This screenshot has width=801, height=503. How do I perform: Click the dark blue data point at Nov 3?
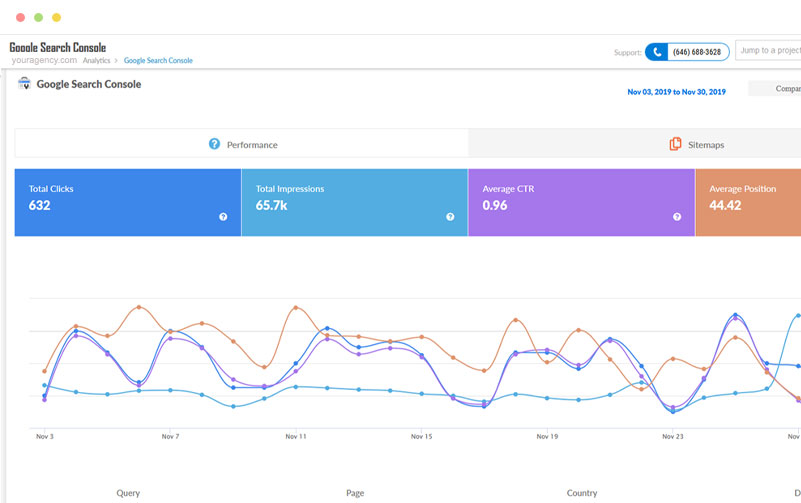44,396
